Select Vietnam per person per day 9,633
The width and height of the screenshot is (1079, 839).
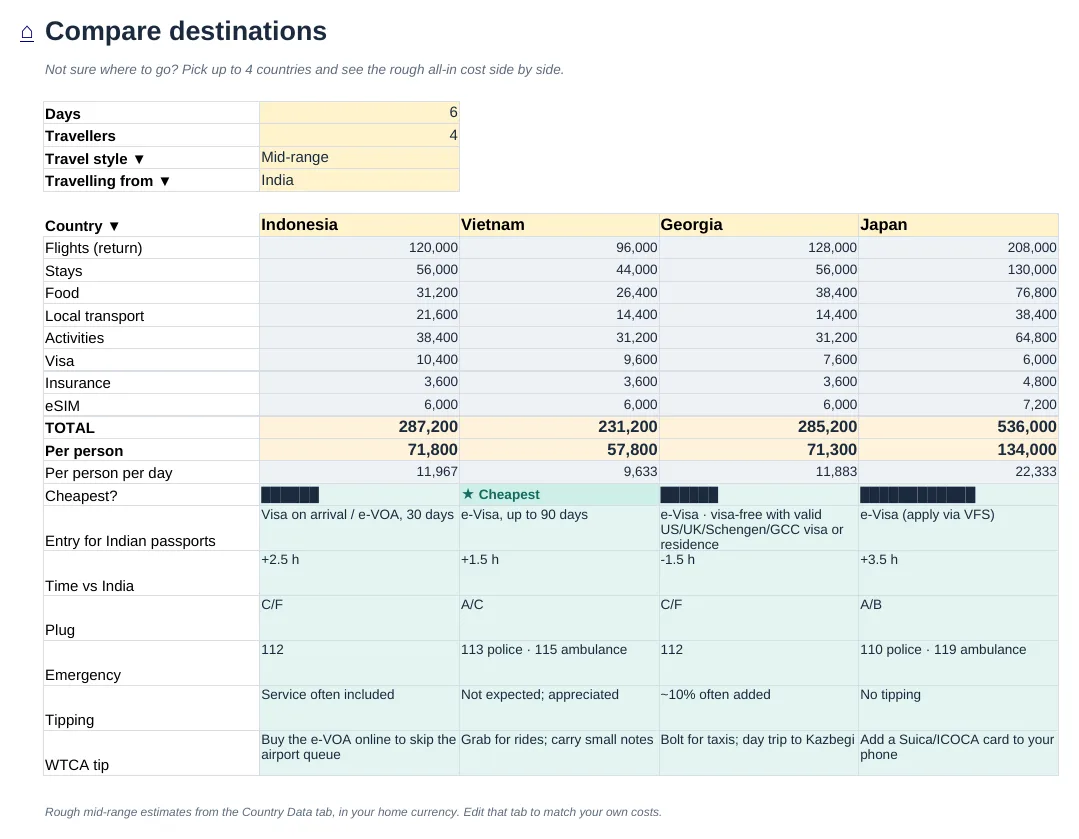pyautogui.click(x=559, y=472)
